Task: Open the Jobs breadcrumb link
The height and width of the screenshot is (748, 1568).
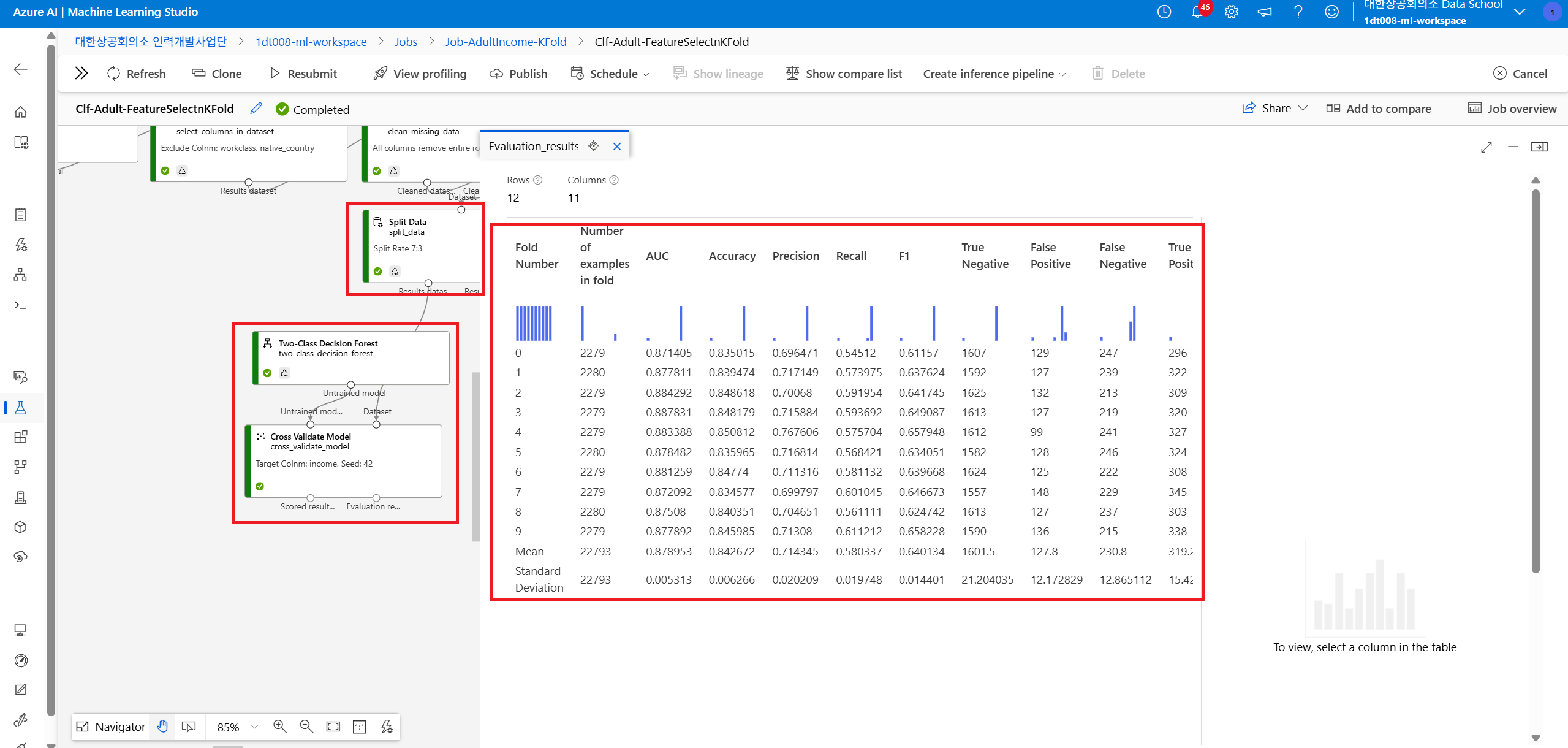Action: pyautogui.click(x=406, y=42)
